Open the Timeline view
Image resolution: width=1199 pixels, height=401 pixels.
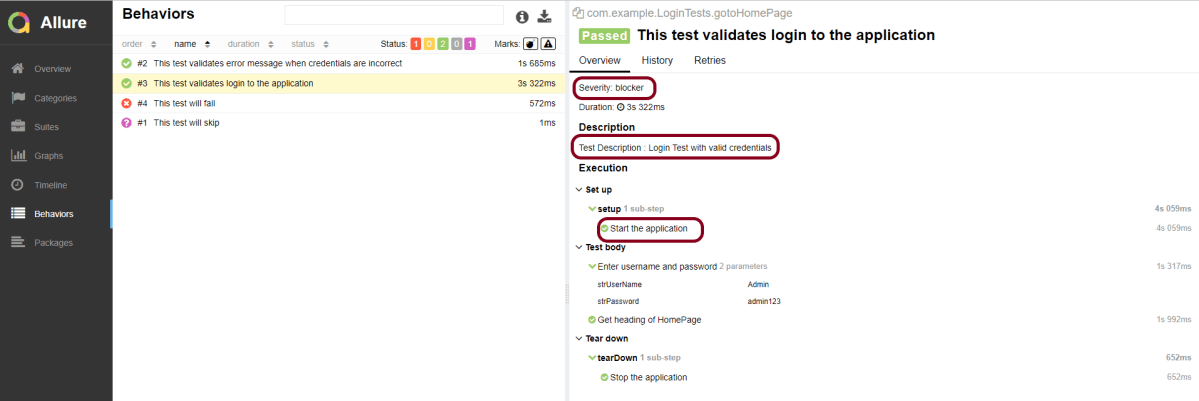[x=51, y=185]
